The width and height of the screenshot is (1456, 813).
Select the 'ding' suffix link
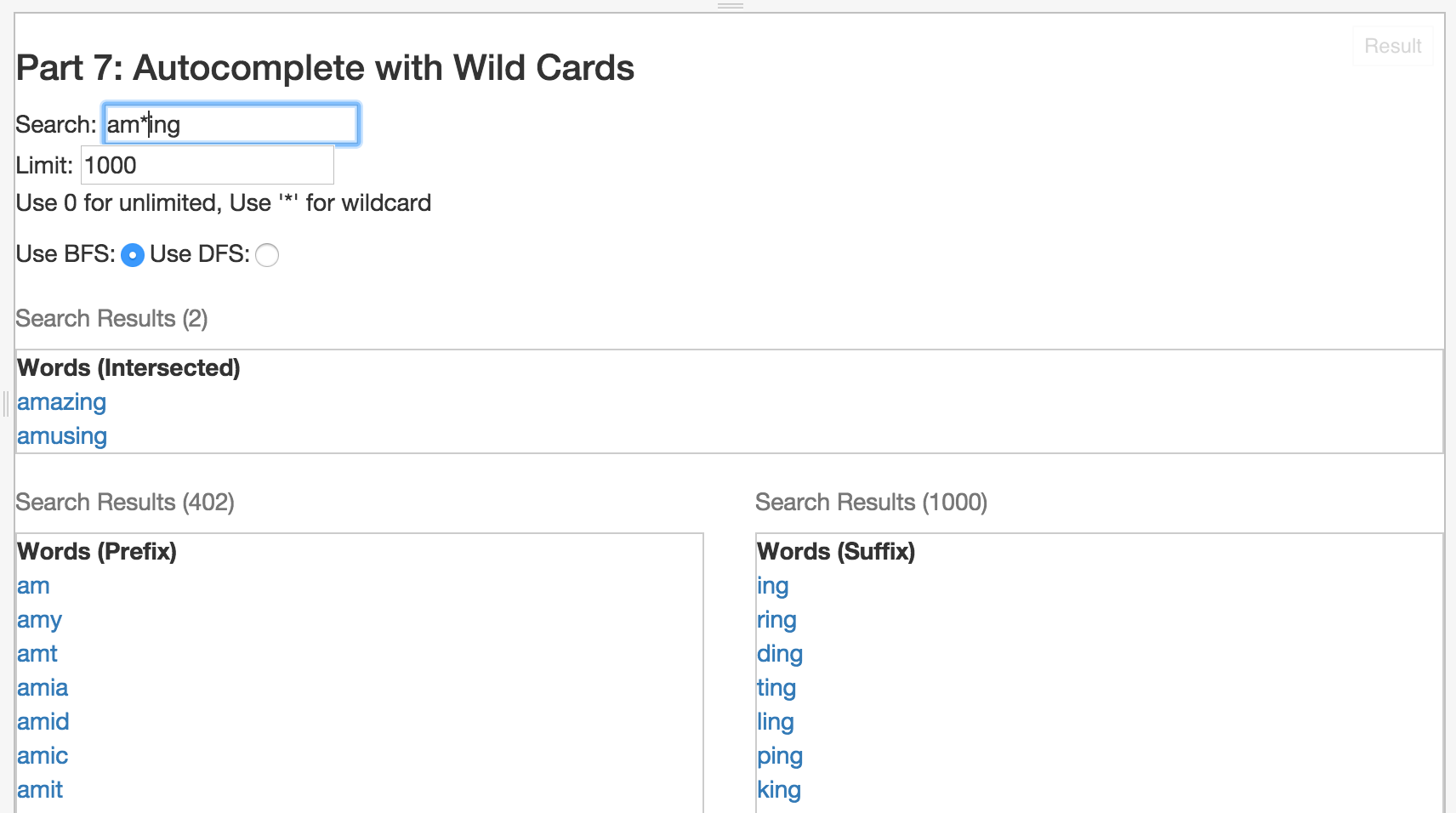(x=780, y=654)
